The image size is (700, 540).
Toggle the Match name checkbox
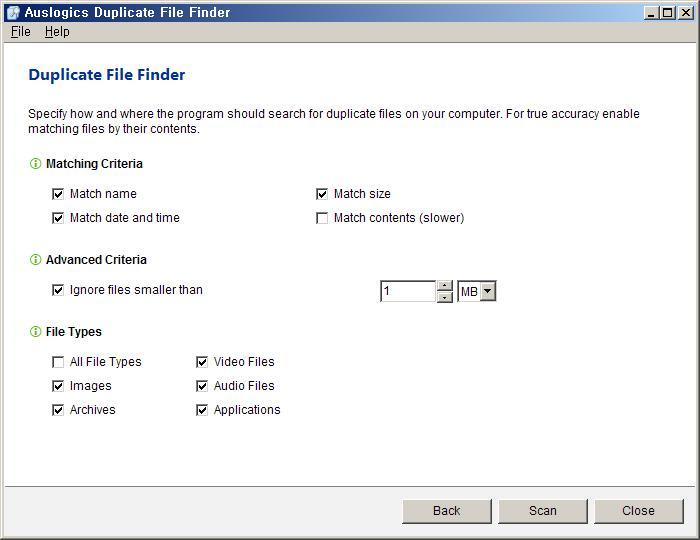[58, 194]
